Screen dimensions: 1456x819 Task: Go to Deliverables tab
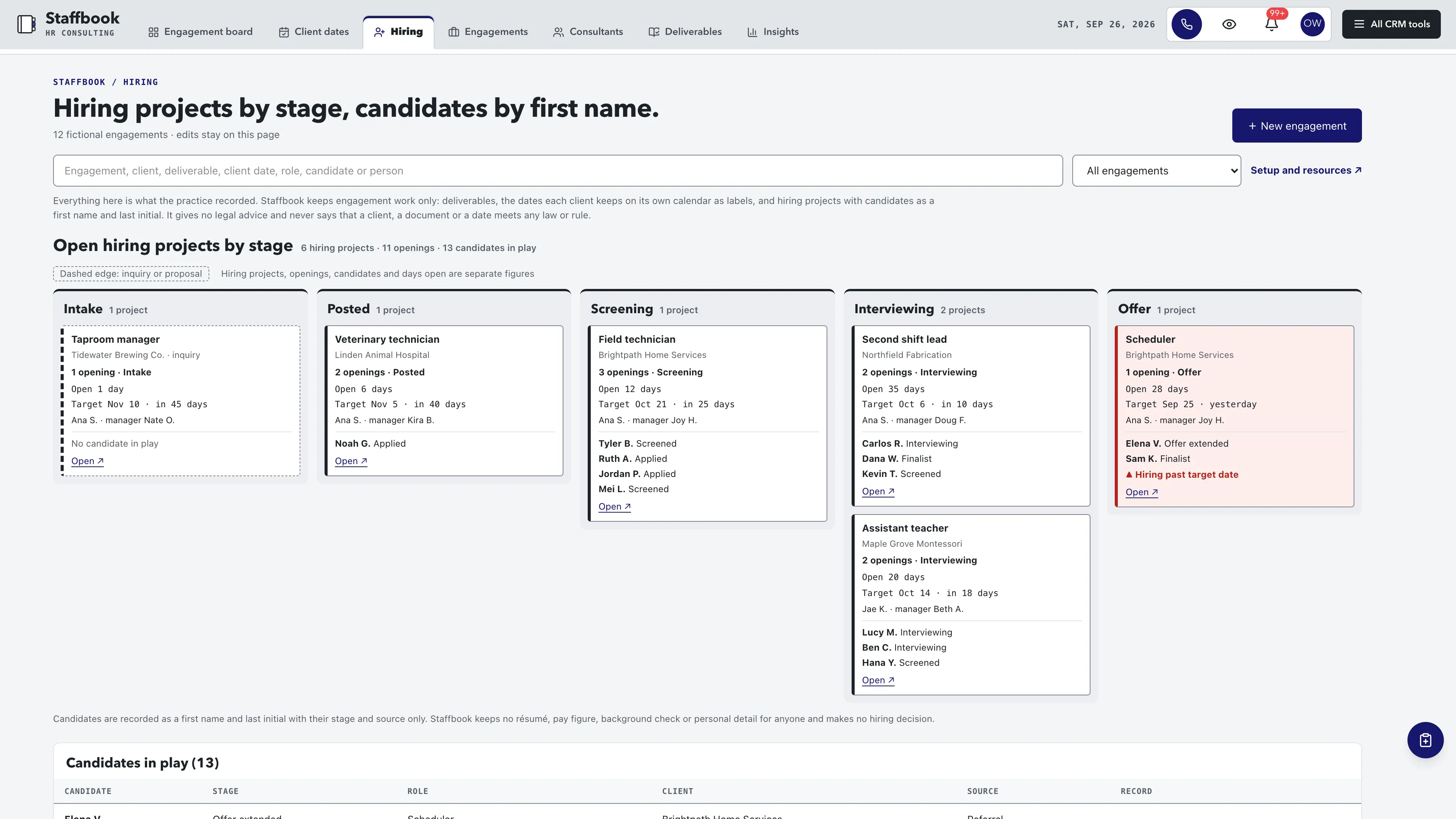point(685,32)
